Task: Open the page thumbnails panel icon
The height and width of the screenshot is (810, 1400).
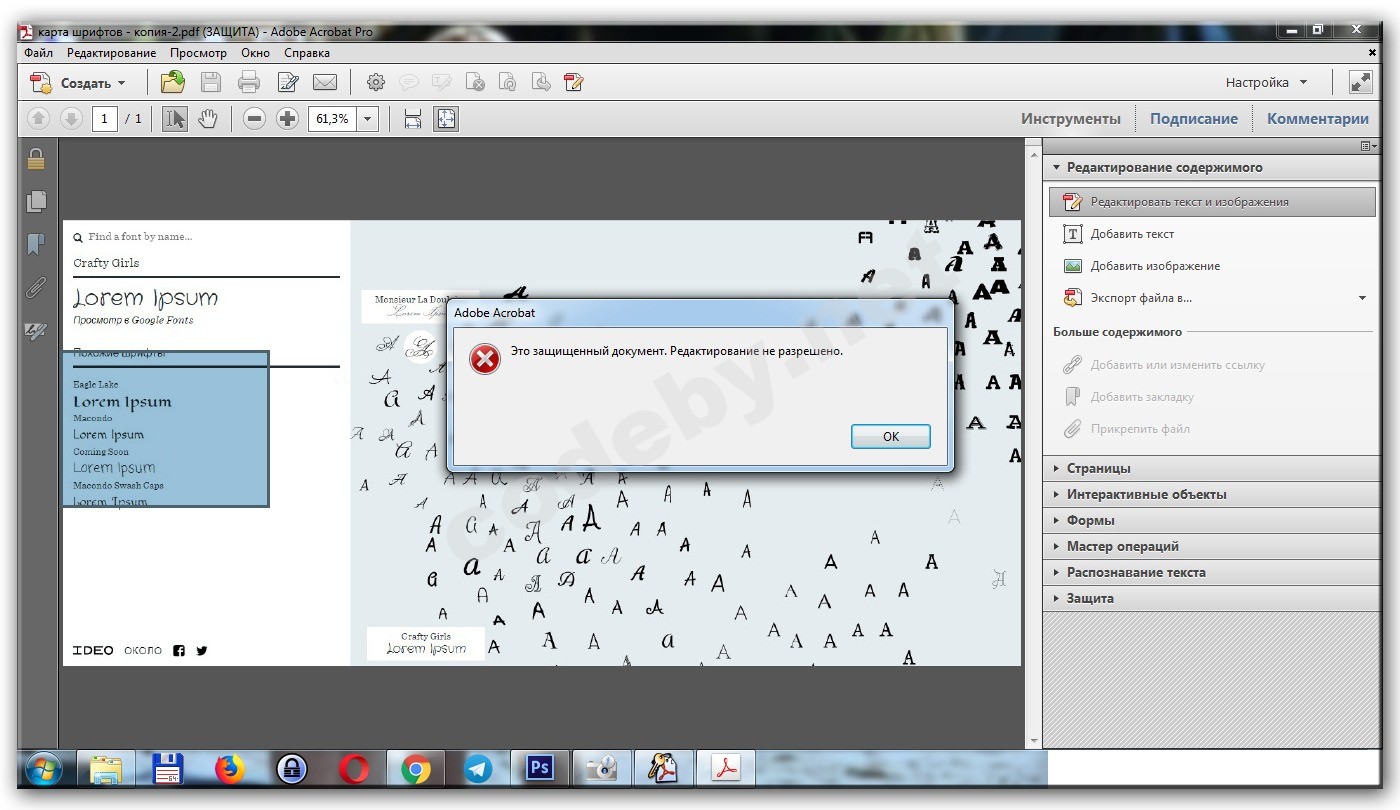Action: tap(36, 201)
